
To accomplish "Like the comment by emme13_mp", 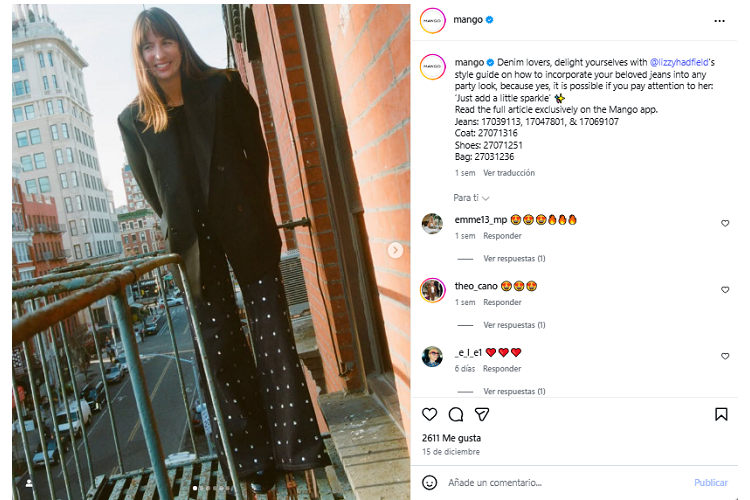I will point(725,223).
